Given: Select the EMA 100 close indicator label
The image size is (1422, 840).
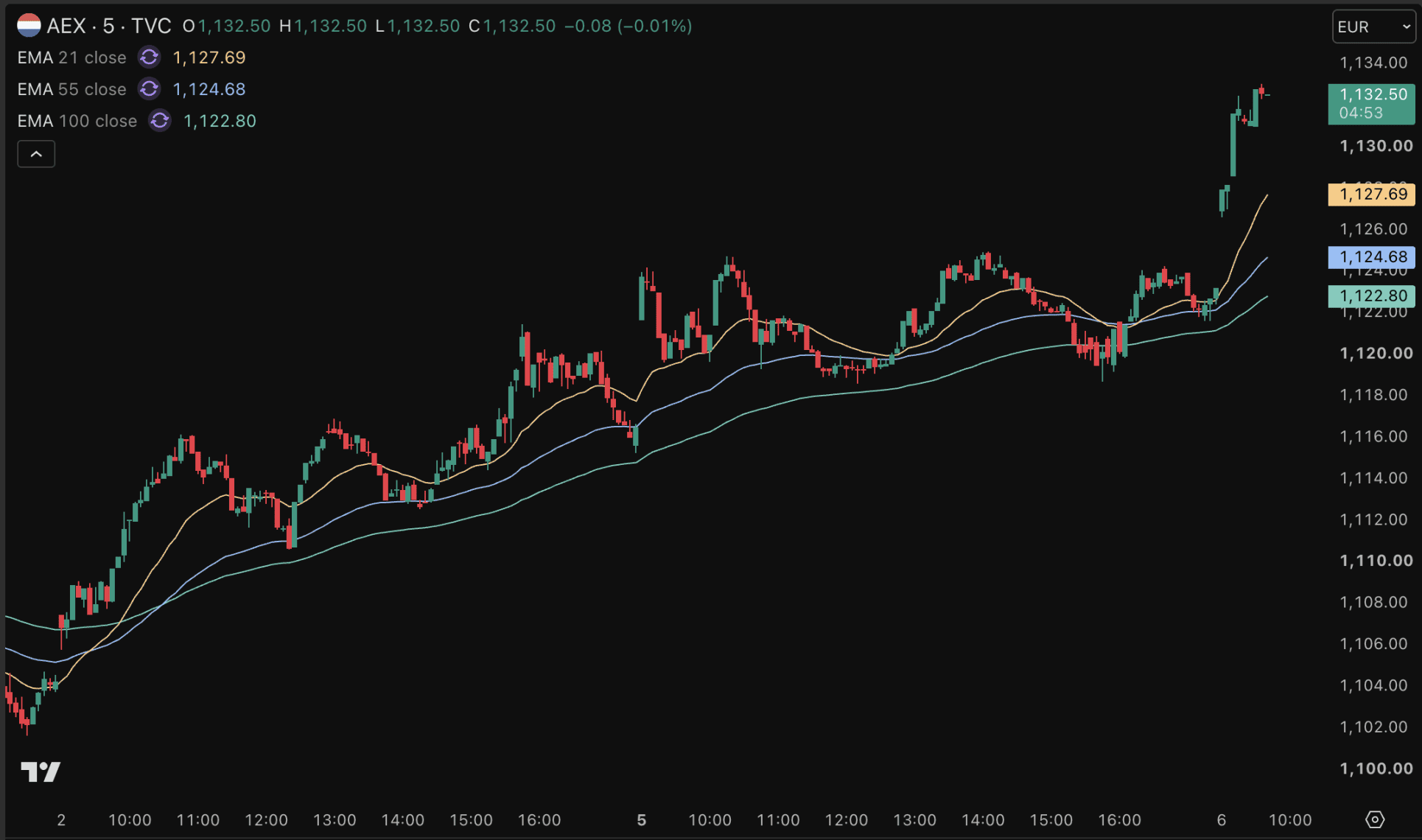Looking at the screenshot, I should click(77, 121).
